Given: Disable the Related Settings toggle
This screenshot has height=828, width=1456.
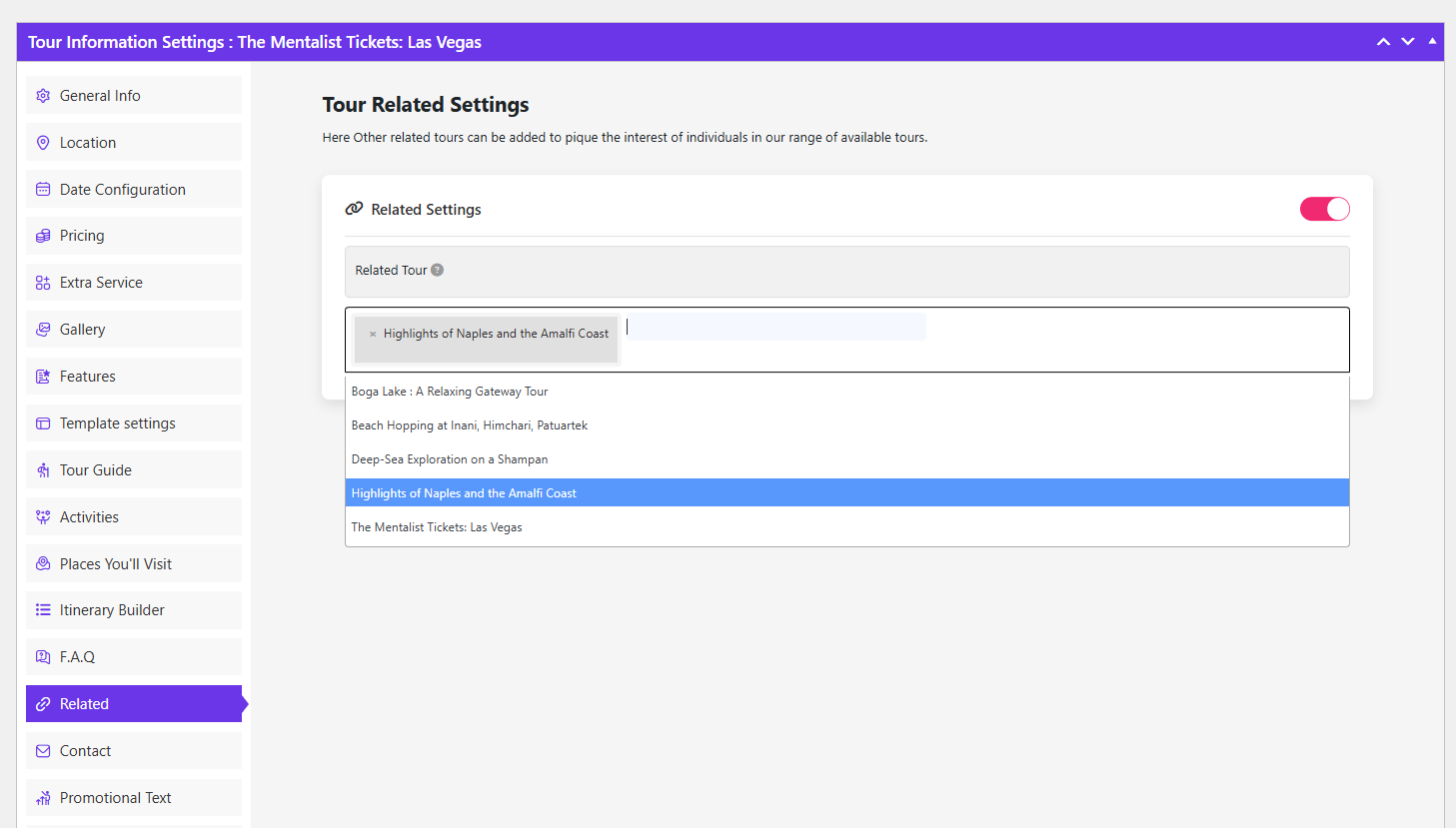Looking at the screenshot, I should click(x=1324, y=209).
